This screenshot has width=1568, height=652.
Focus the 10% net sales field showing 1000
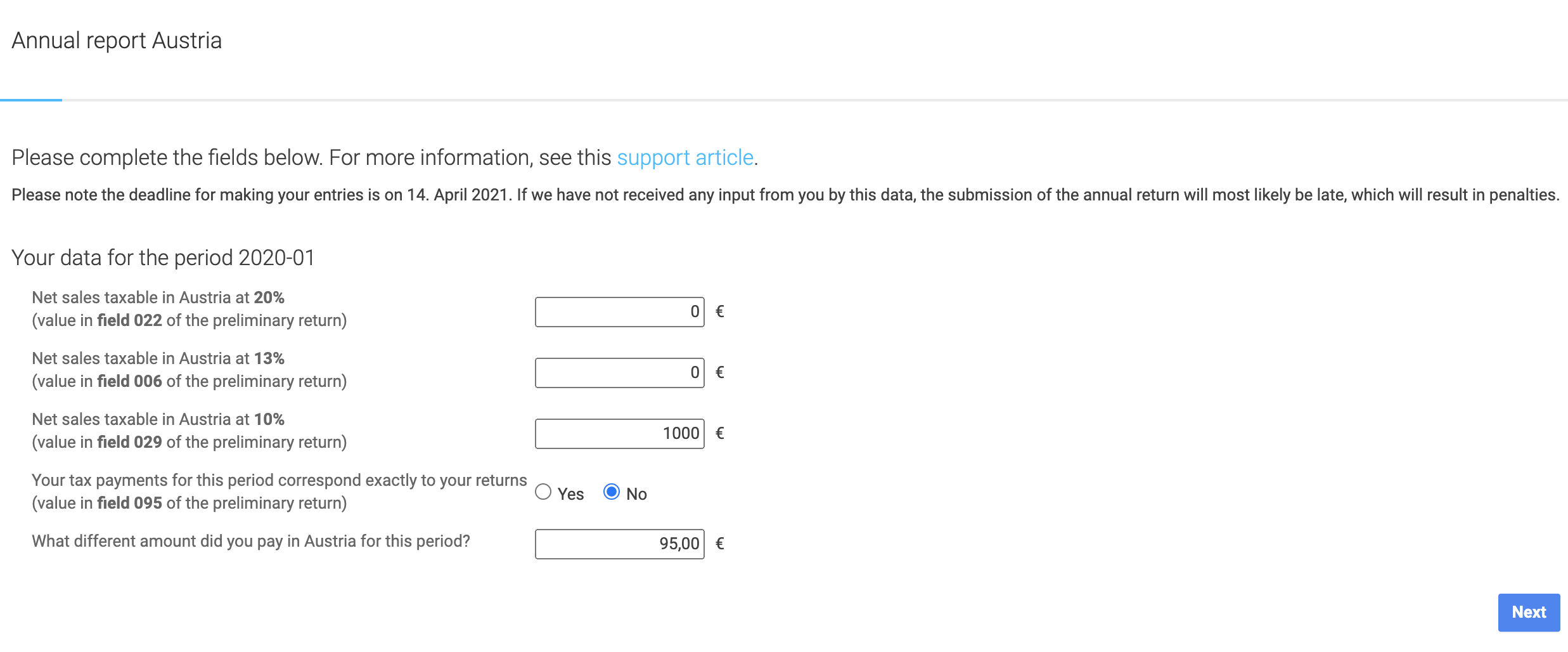pos(620,434)
